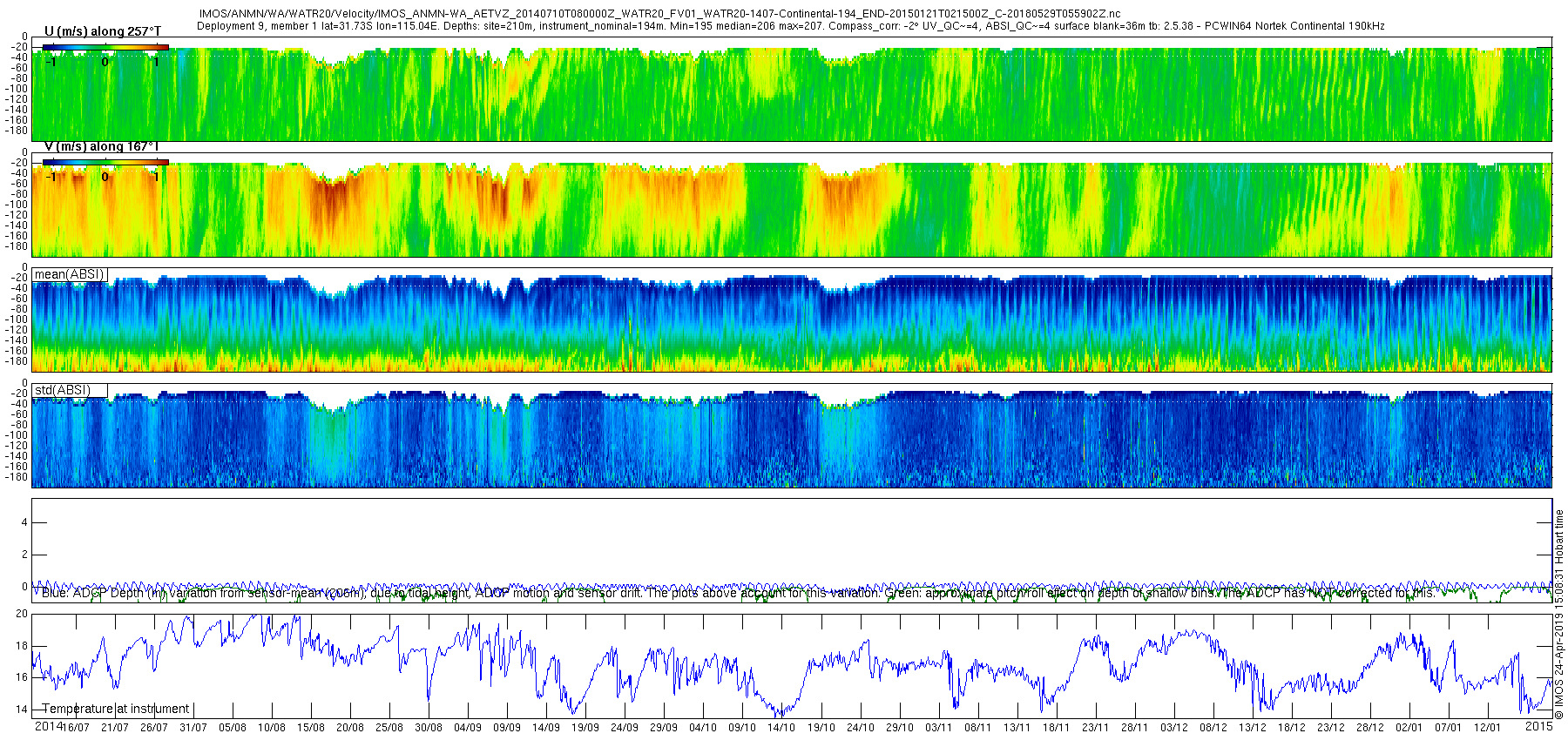This screenshot has height=740, width=1568.
Task: Click the '18' tick on the temperature axis
Action: (22, 646)
